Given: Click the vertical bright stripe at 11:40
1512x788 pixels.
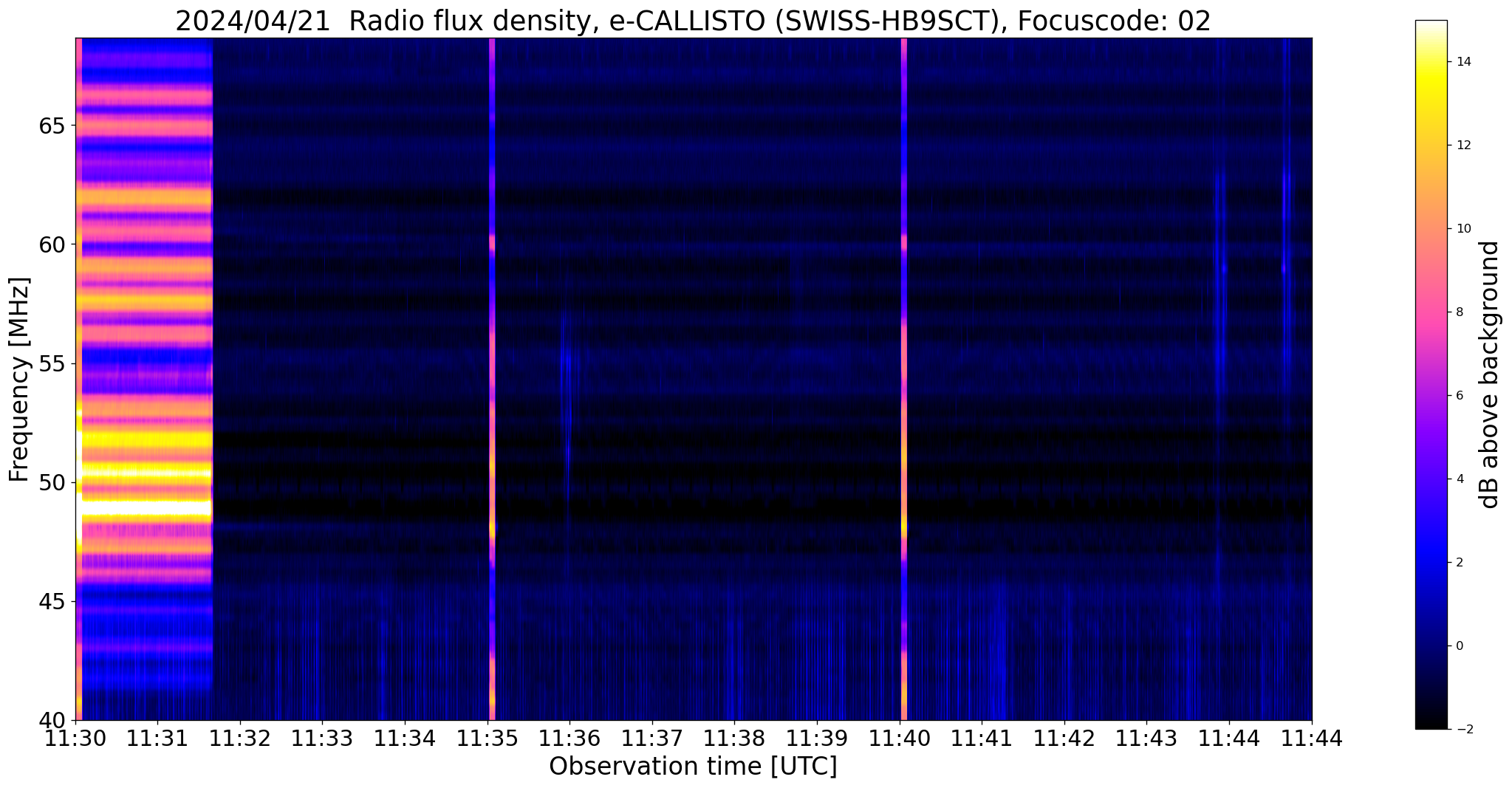Looking at the screenshot, I should [x=903, y=379].
